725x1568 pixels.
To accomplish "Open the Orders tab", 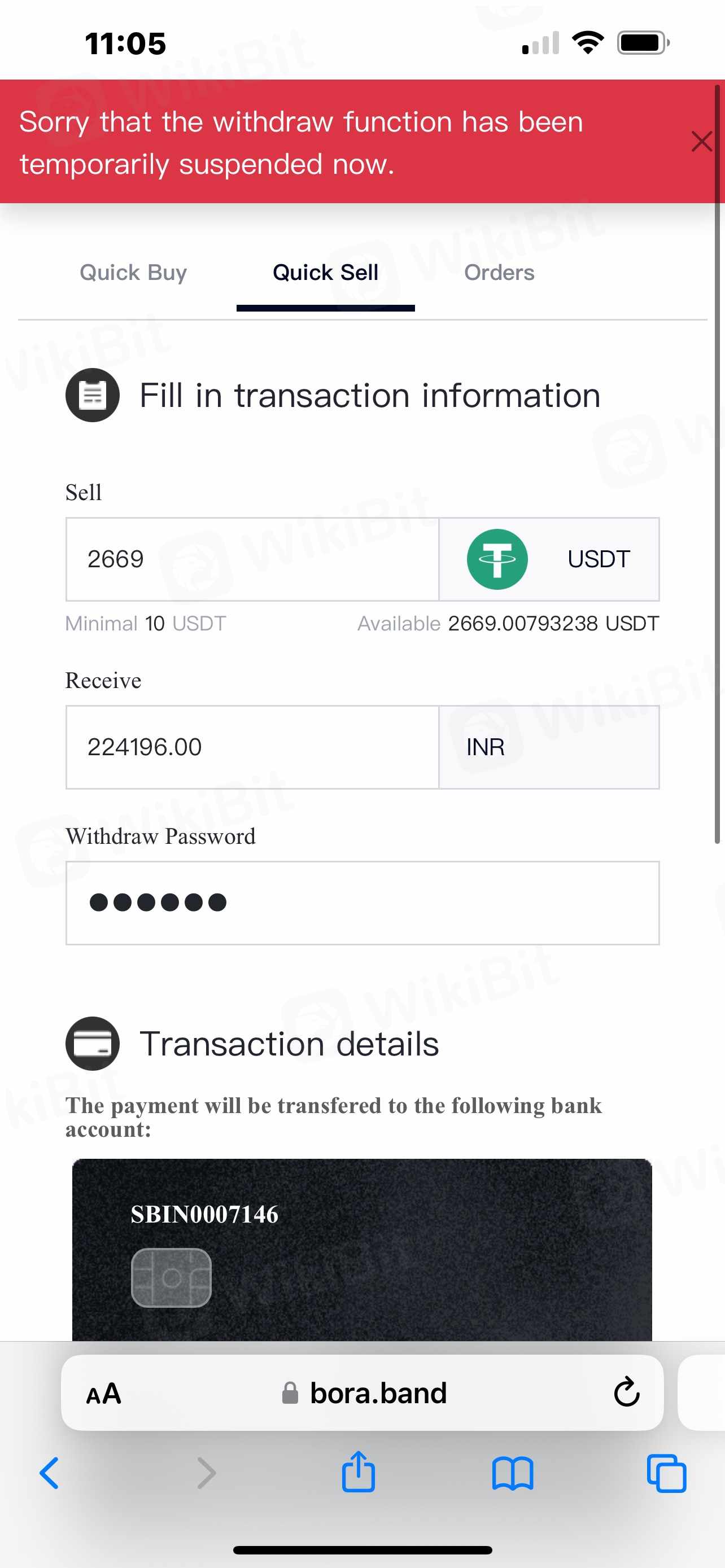I will [499, 273].
